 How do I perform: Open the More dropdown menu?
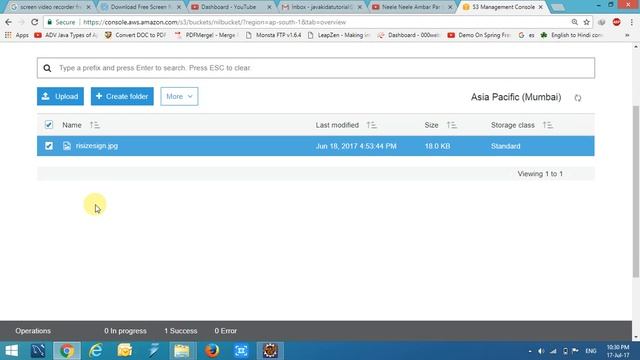click(179, 96)
